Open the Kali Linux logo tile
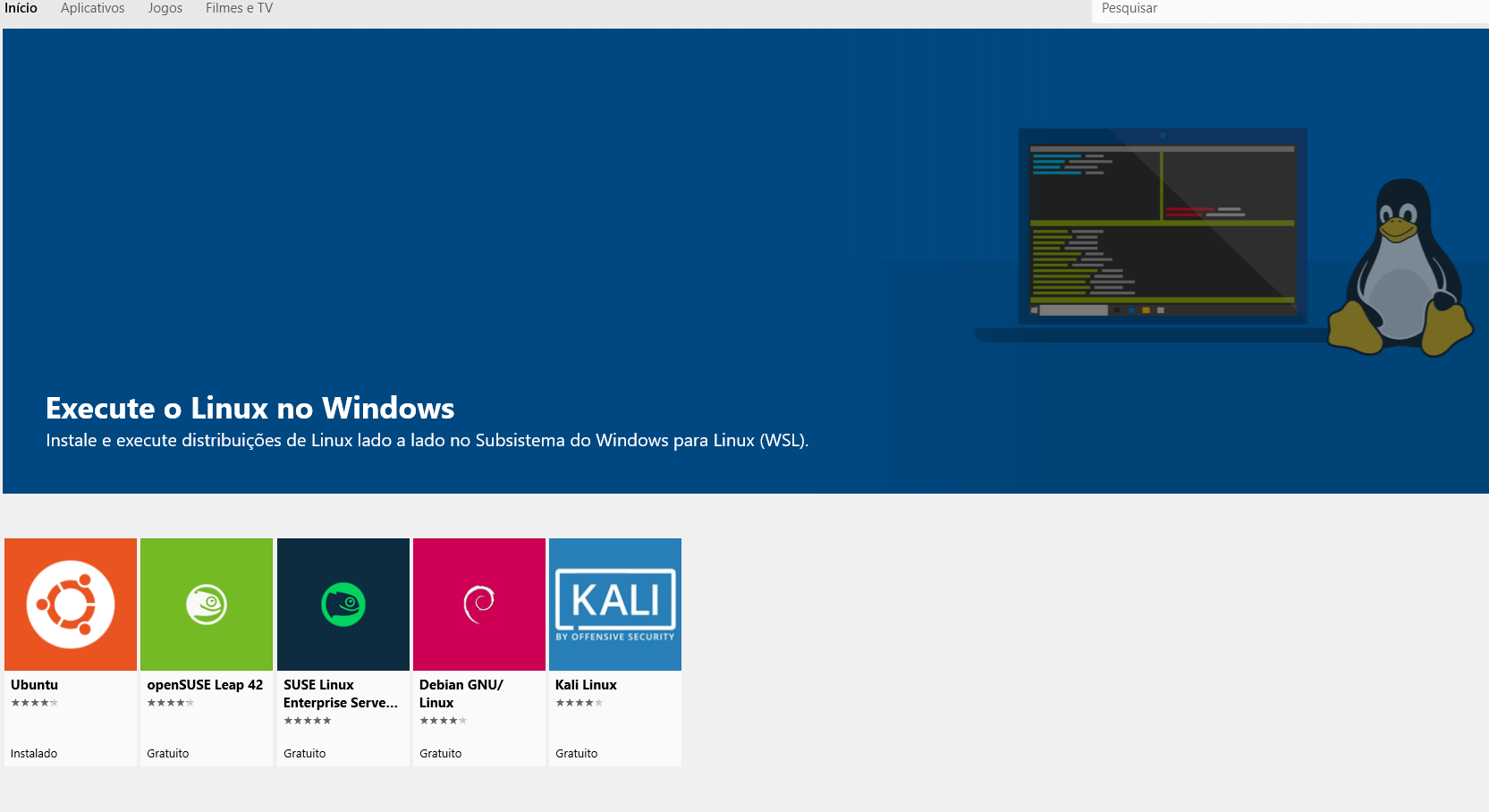This screenshot has height=812, width=1489. (x=615, y=605)
